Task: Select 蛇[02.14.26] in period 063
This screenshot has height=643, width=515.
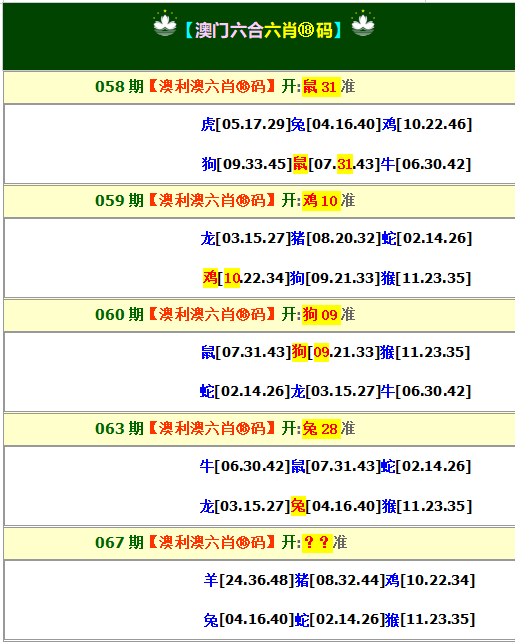Action: (426, 466)
